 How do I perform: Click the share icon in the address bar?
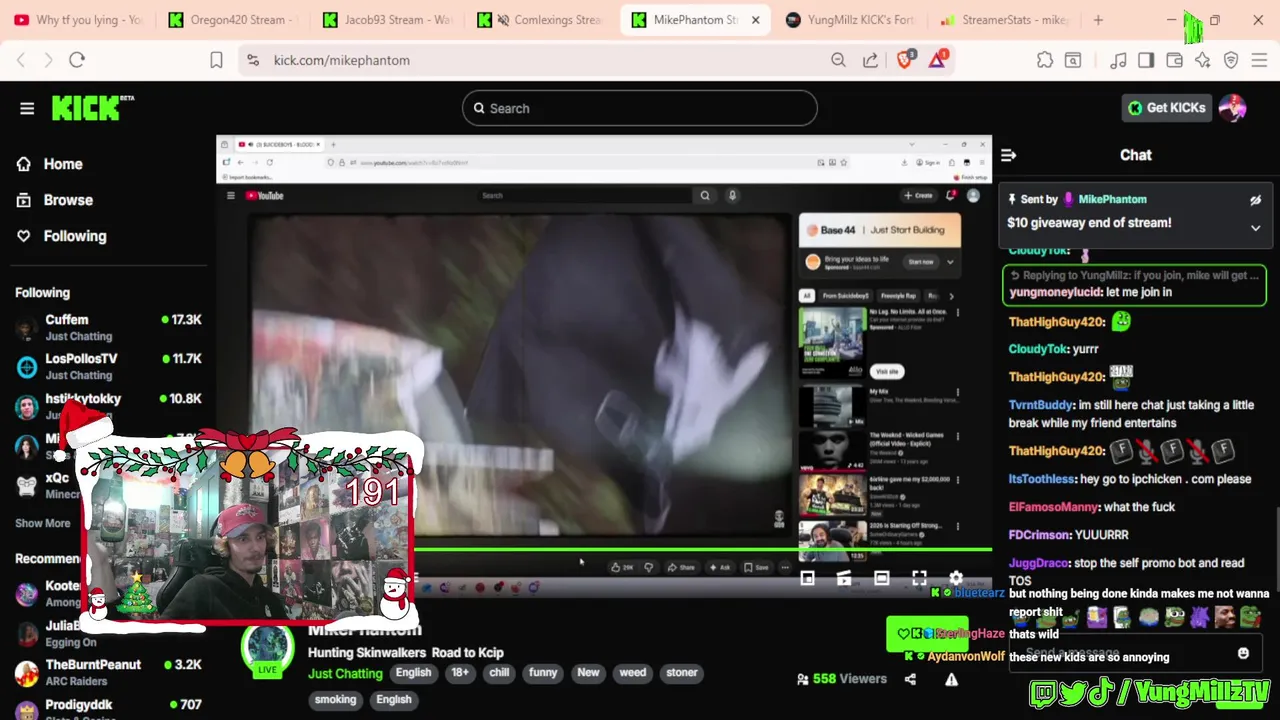click(x=870, y=60)
